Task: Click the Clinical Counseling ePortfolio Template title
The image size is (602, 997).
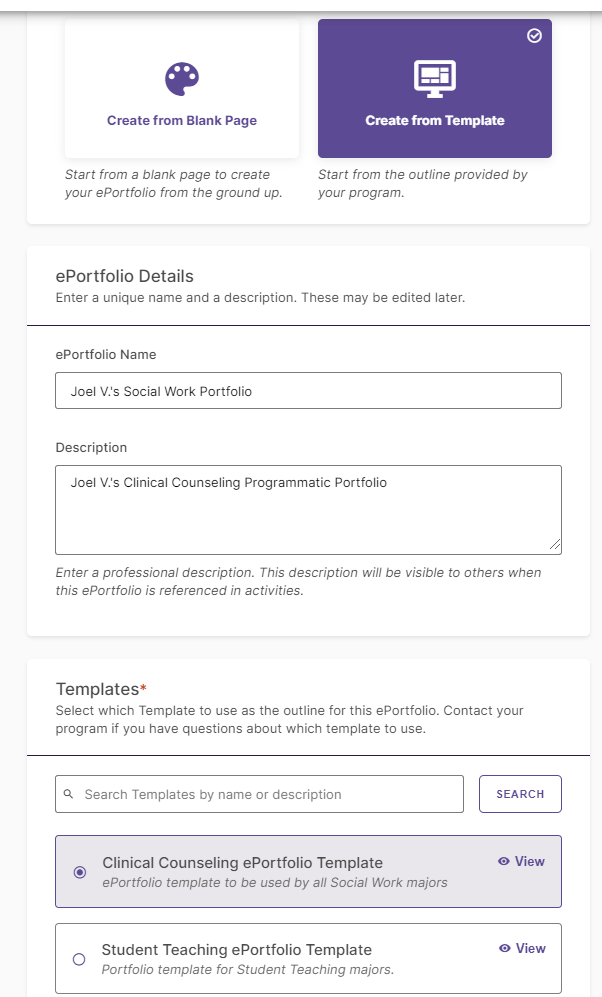Action: click(242, 862)
